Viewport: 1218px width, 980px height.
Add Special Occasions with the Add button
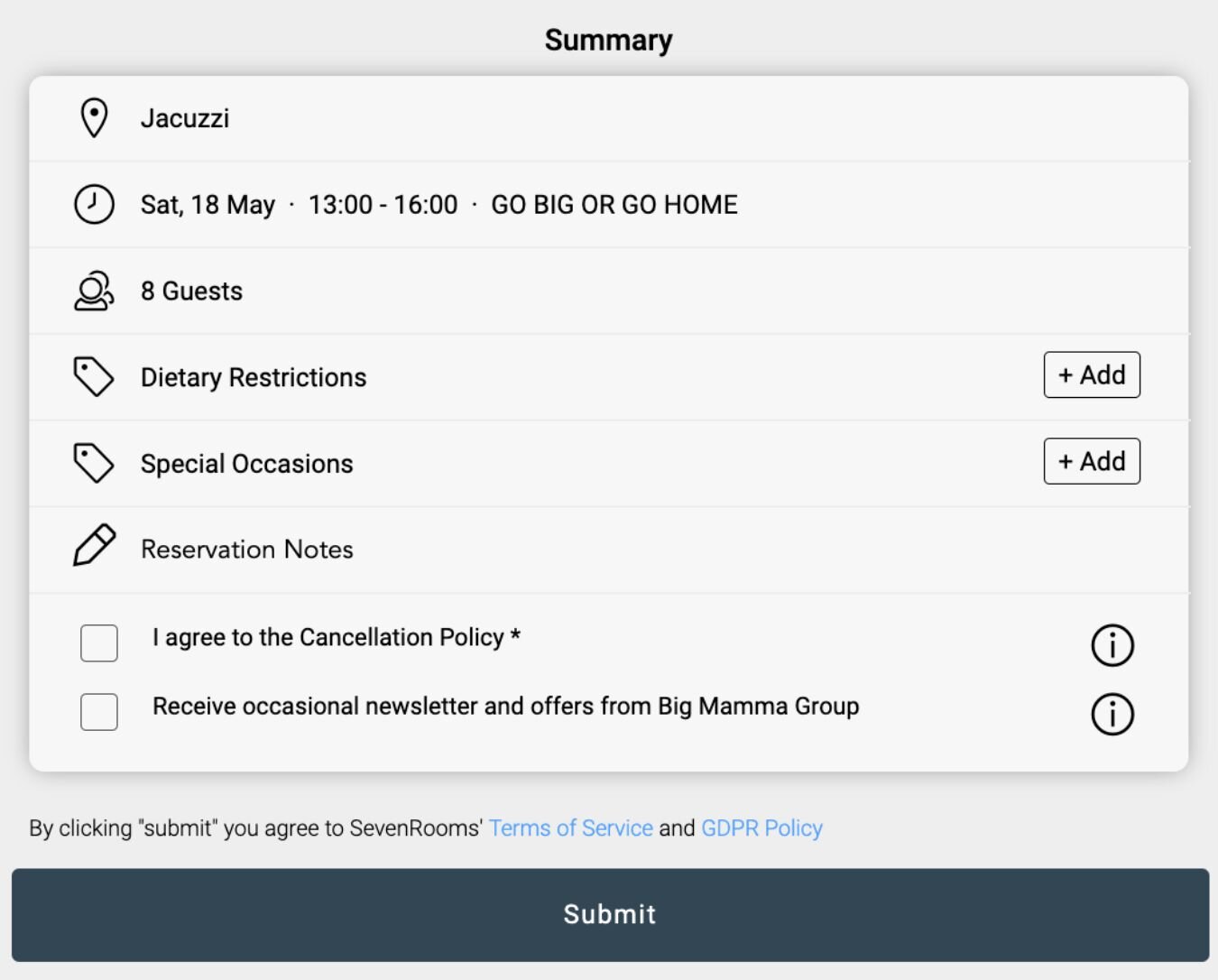(x=1092, y=461)
